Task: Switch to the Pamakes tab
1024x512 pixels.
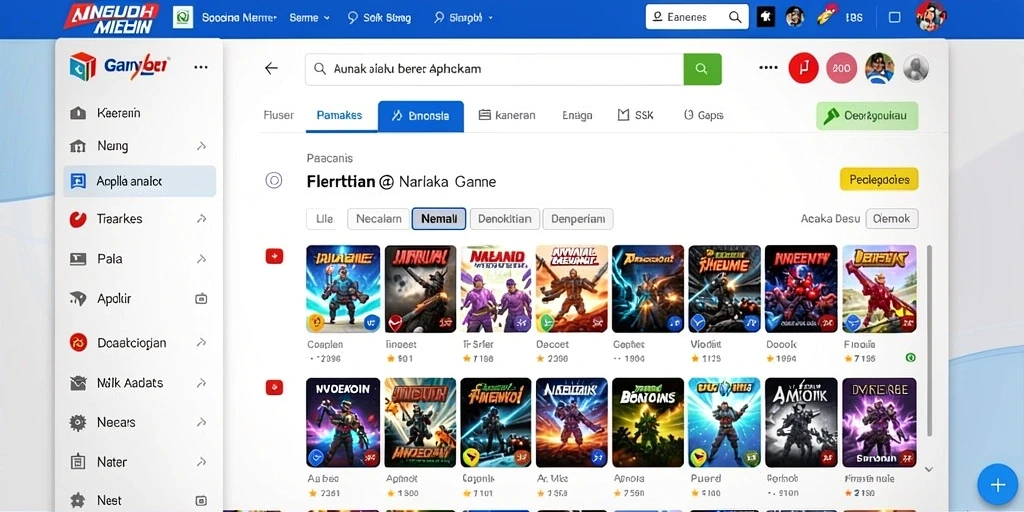Action: click(x=340, y=116)
